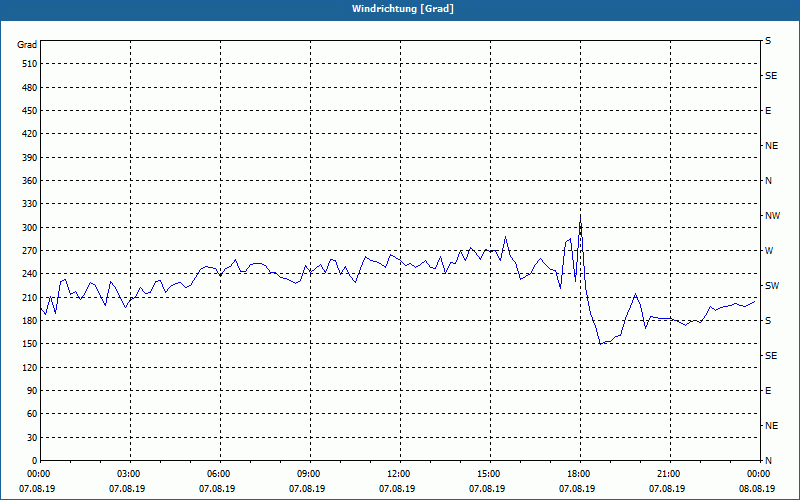
Task: Click the 60 degree axis label
Action: click(32, 413)
